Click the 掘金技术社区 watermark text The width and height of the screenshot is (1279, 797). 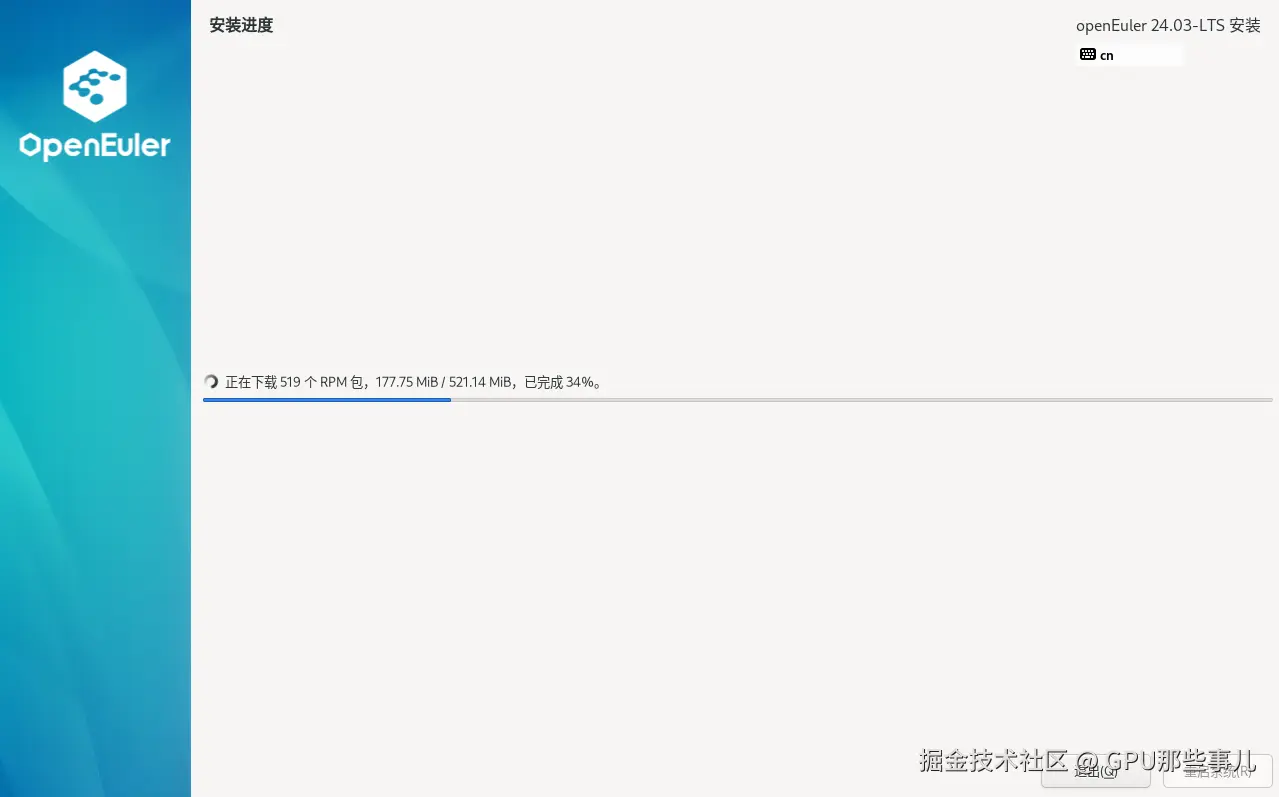point(991,762)
